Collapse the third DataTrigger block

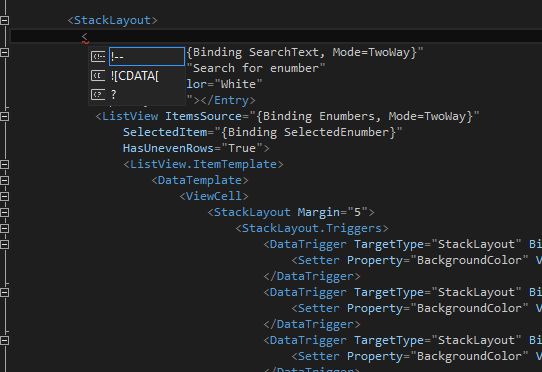click(4, 340)
